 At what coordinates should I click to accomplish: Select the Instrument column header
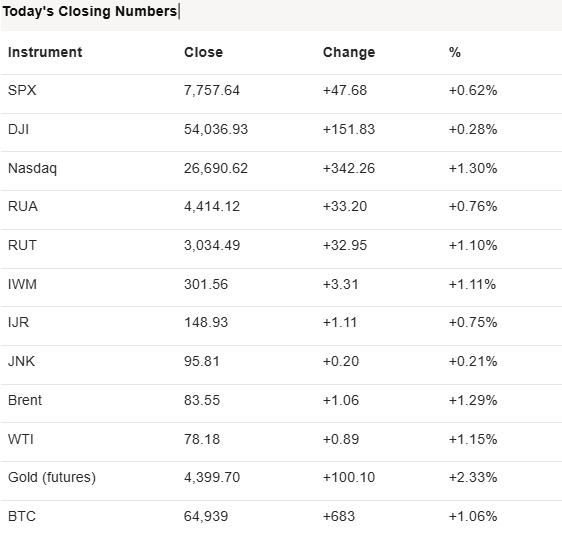45,52
